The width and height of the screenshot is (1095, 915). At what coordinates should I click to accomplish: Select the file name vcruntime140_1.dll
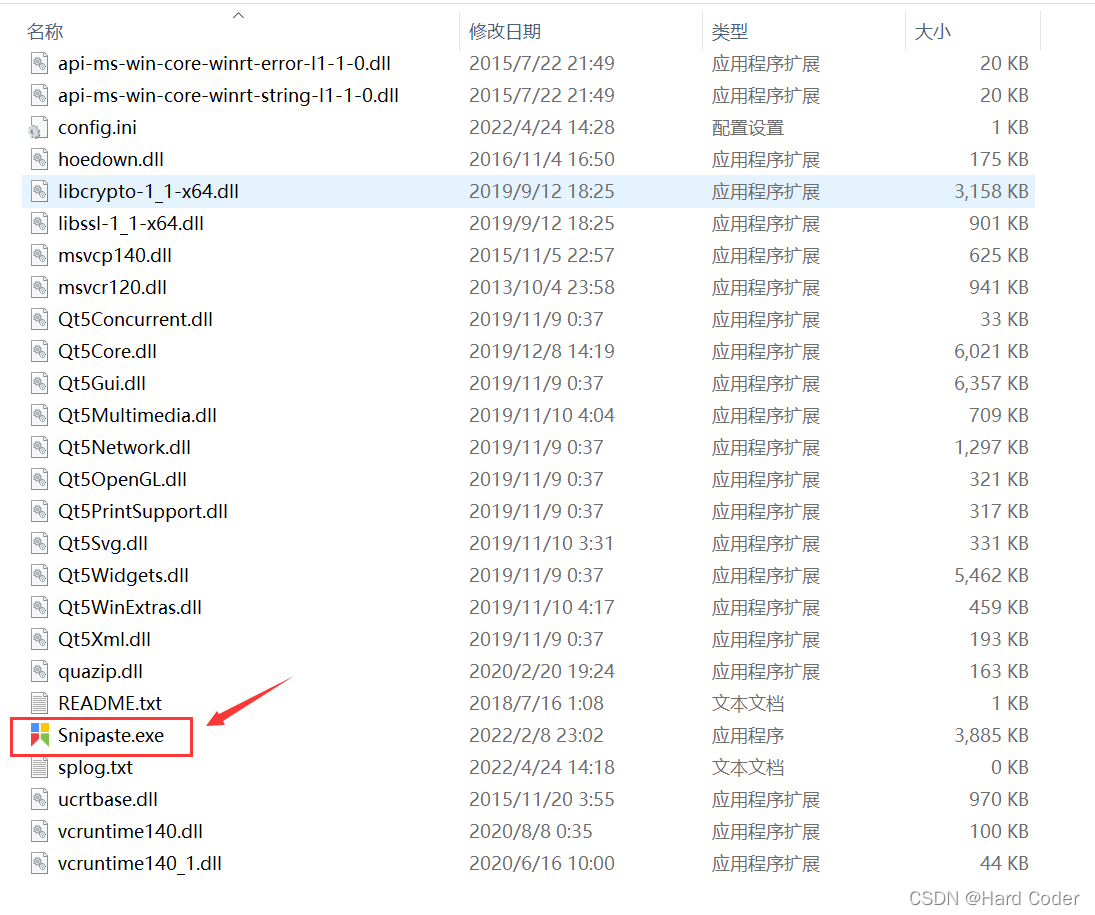click(x=140, y=864)
